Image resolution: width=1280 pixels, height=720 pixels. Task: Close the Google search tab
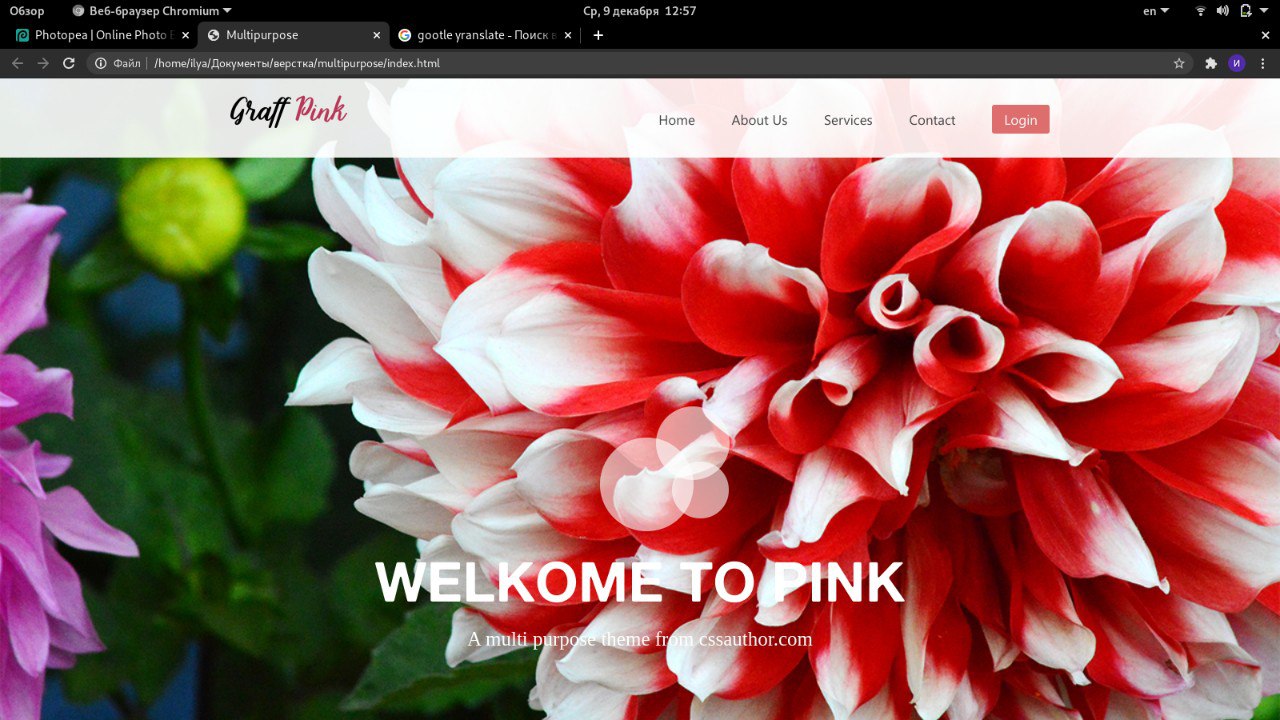pyautogui.click(x=569, y=35)
